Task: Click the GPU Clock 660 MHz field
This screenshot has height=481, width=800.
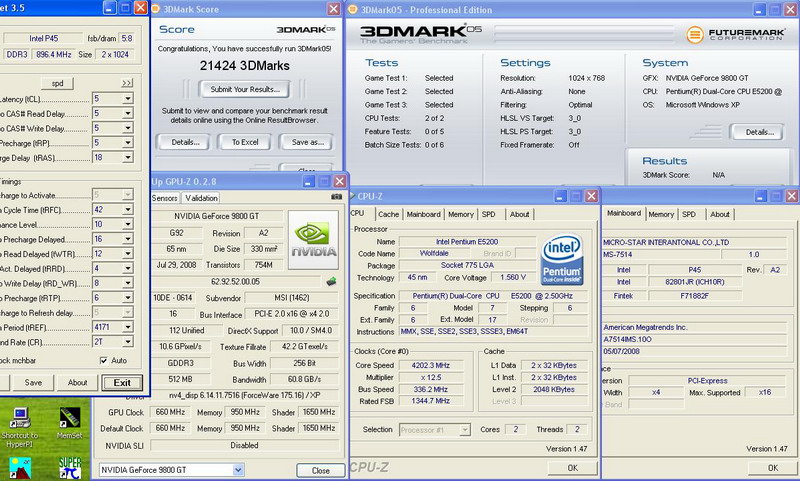Action: (170, 412)
